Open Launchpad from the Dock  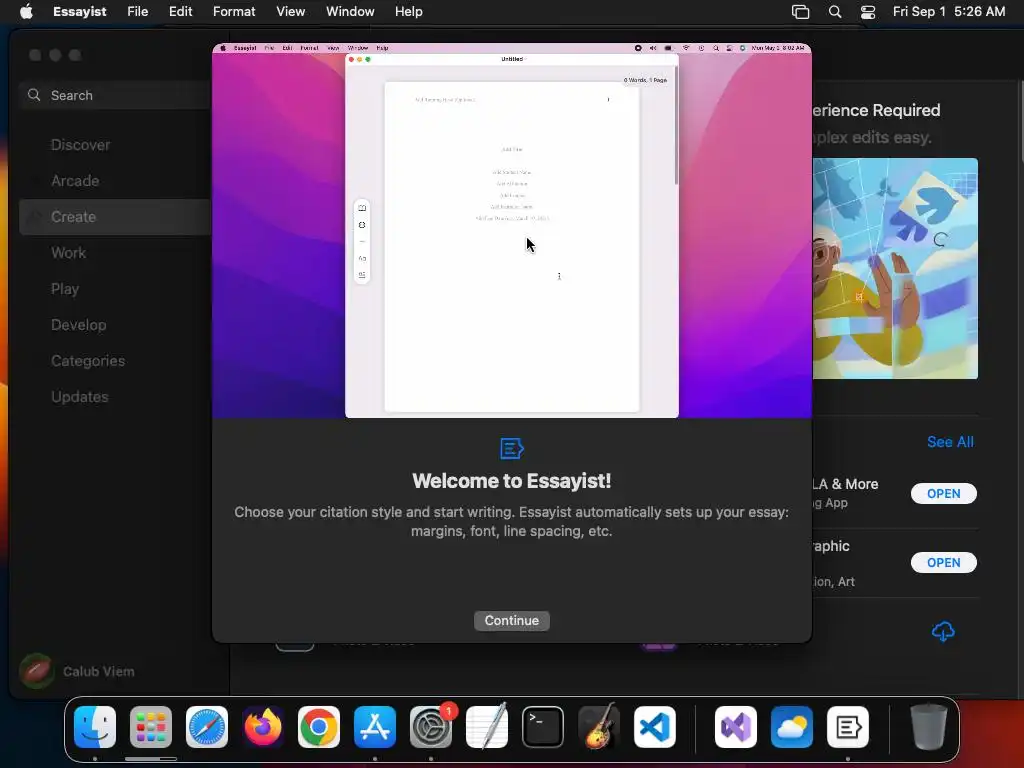pos(151,727)
